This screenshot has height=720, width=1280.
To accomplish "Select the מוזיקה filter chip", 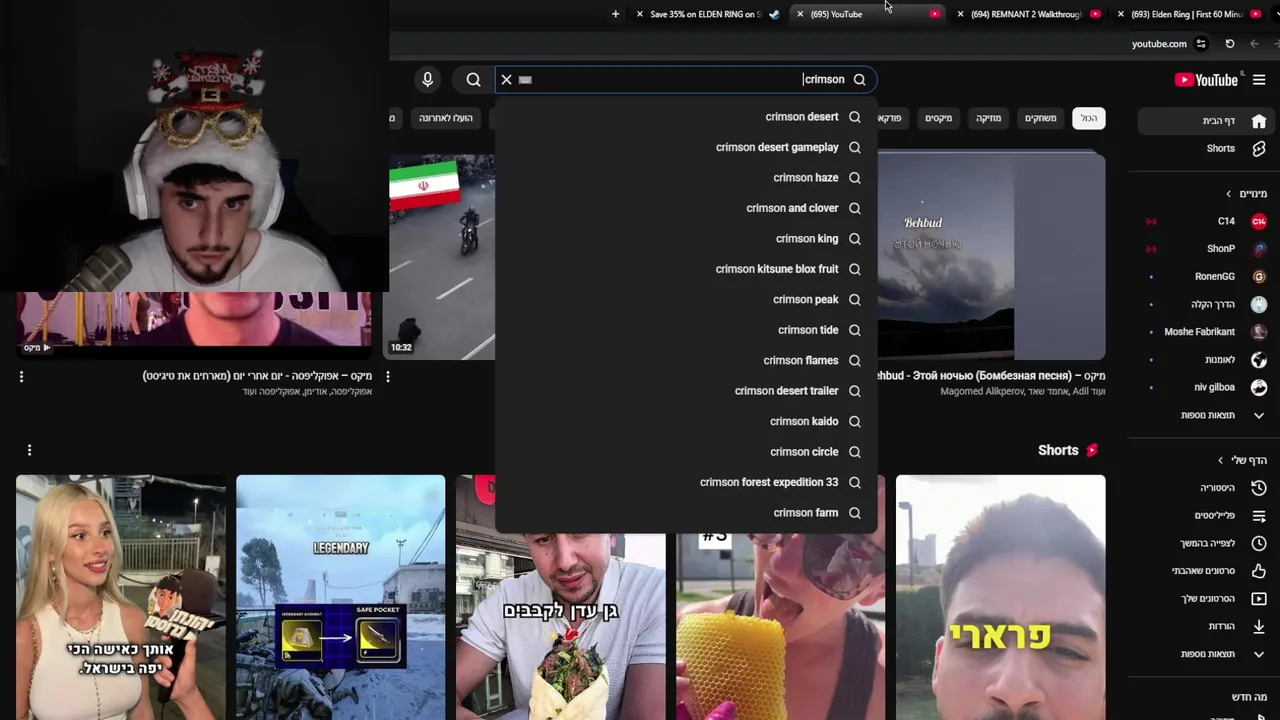I will [x=988, y=118].
